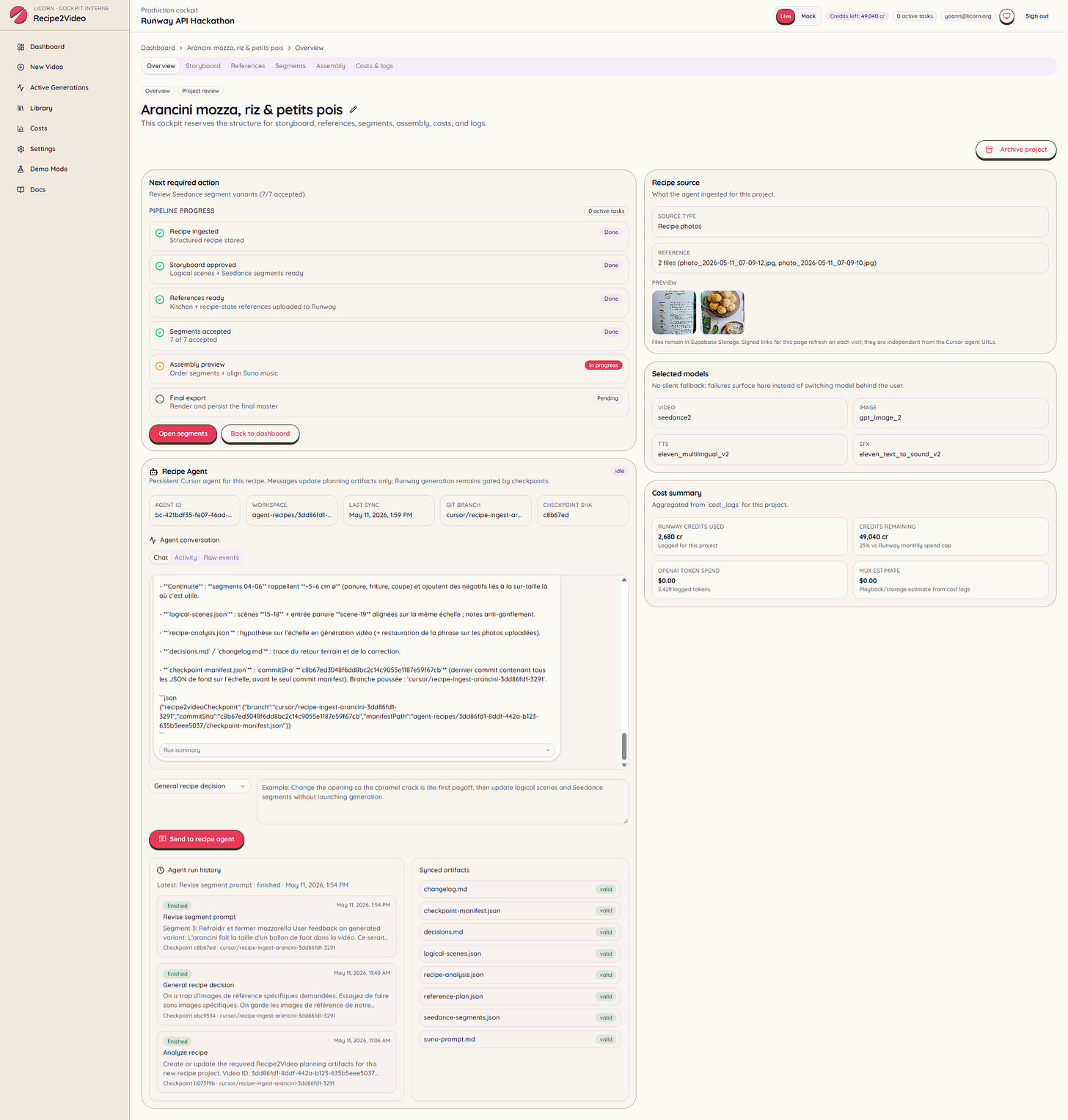
Task: Open the Costs & logs tab
Action: click(374, 66)
